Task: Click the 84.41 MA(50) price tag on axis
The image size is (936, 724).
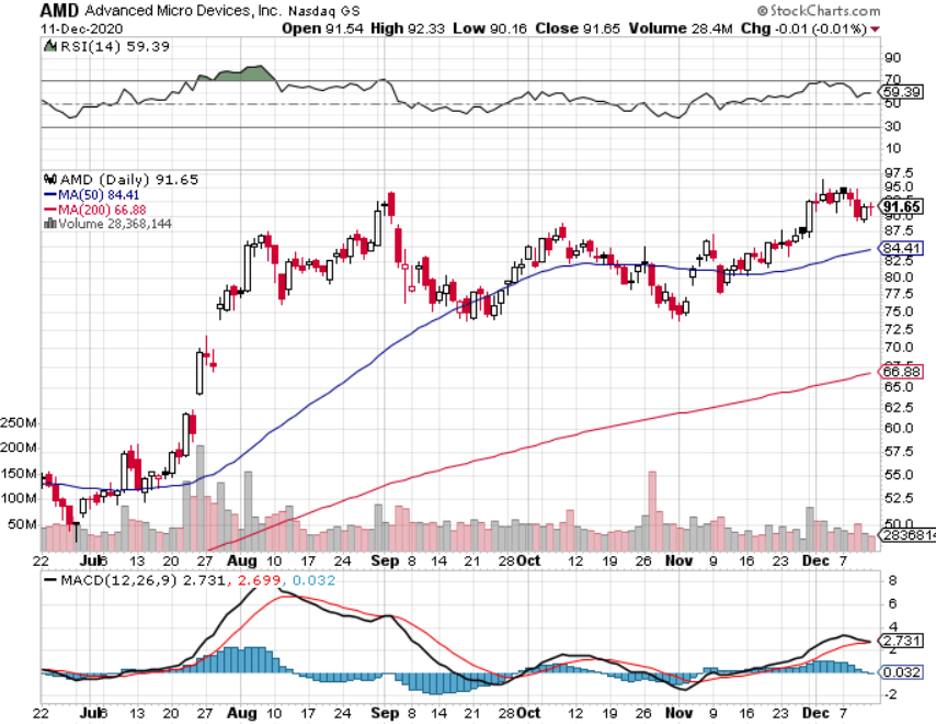Action: click(x=901, y=248)
